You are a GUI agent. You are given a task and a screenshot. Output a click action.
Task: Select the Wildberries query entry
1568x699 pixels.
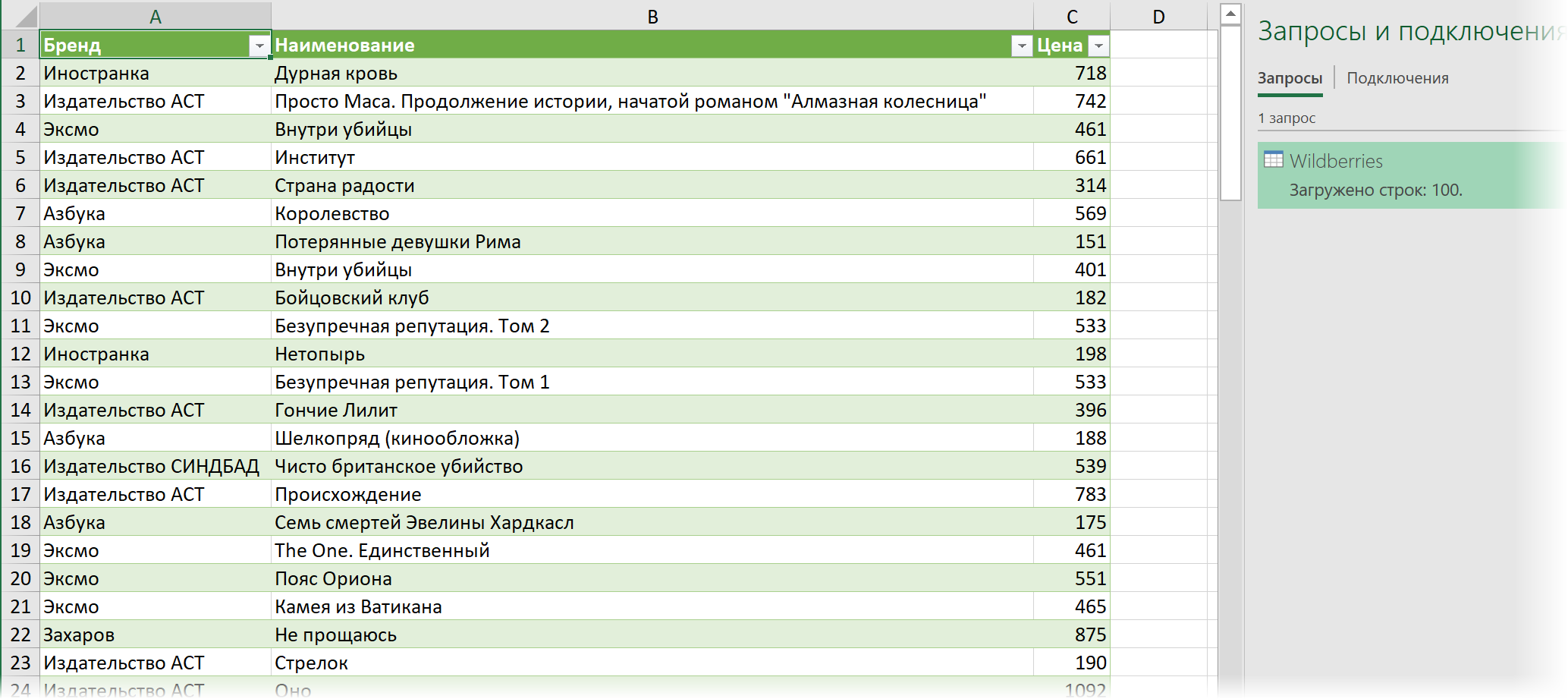click(x=1412, y=175)
